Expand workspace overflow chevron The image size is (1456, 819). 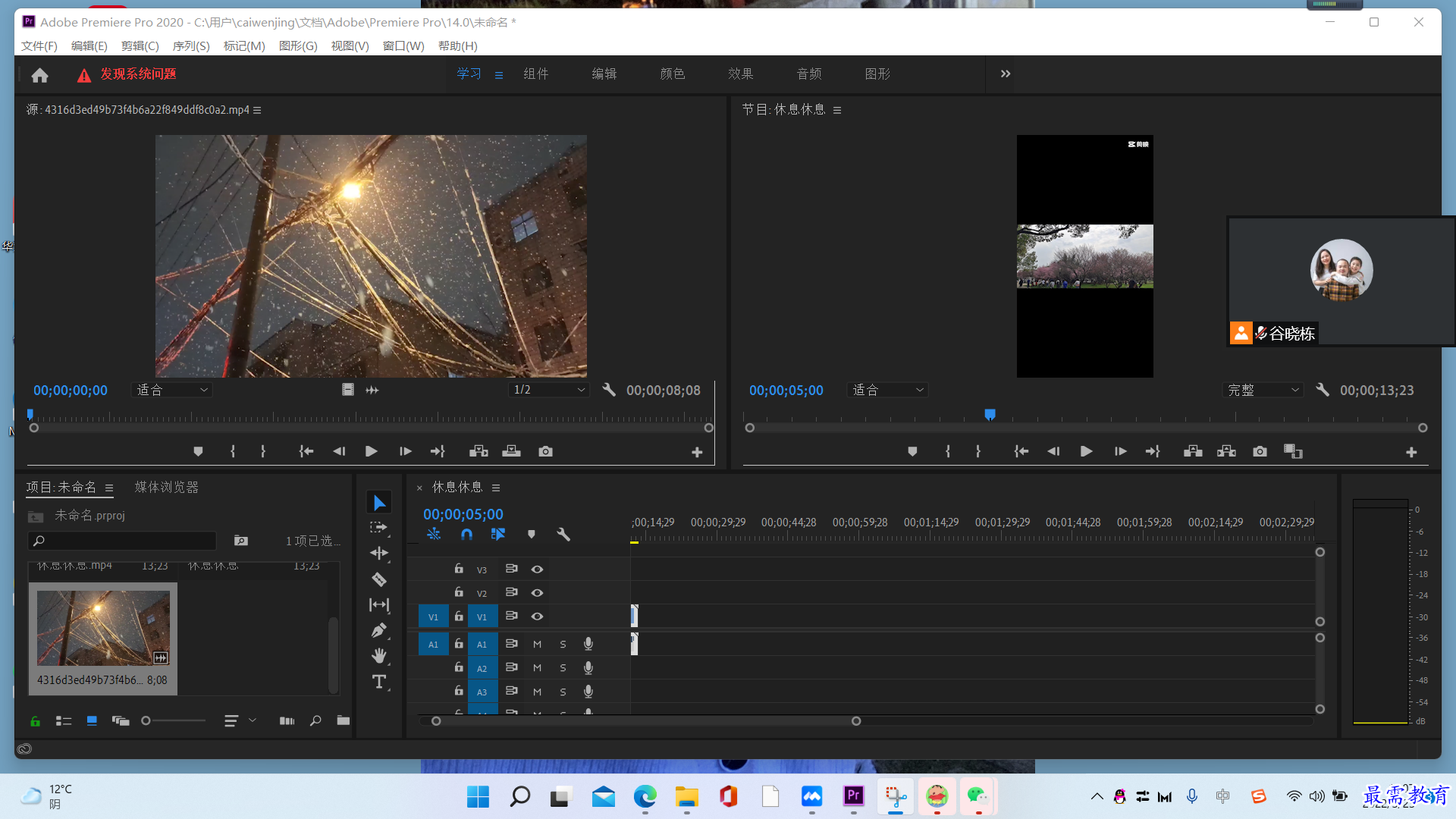pos(1006,74)
